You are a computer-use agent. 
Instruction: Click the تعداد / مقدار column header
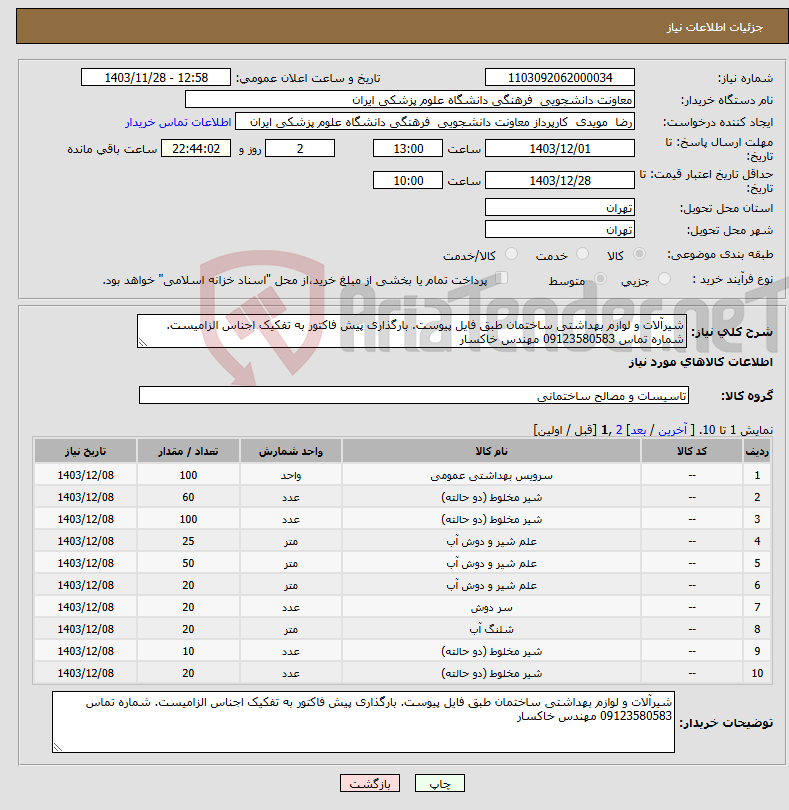tap(188, 451)
